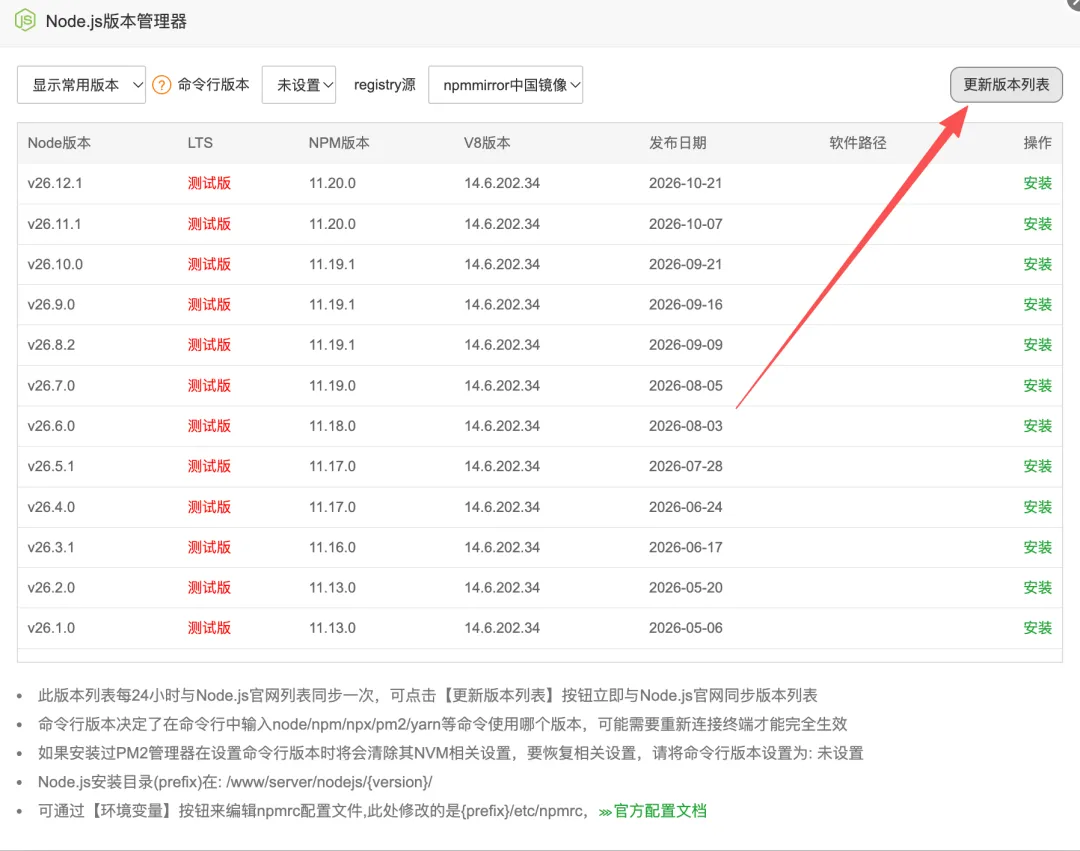The width and height of the screenshot is (1080, 851).
Task: Select version cell v26.9.0
Action: coord(51,304)
